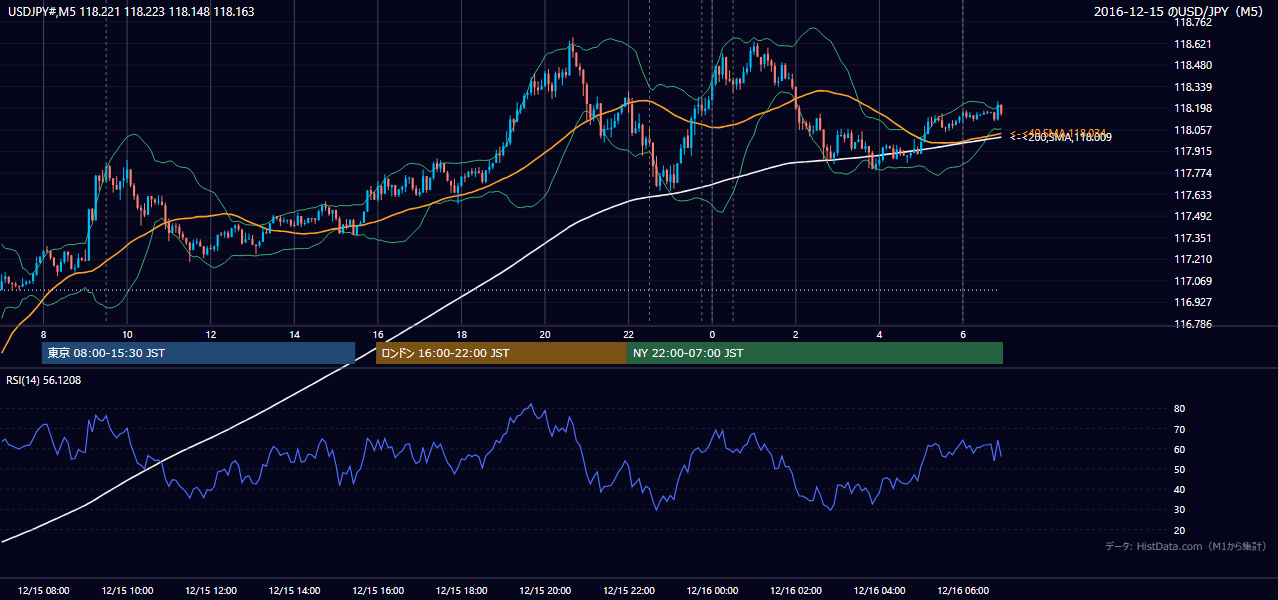
Task: Click hour marker 16 under the price chart
Action: pos(378,333)
